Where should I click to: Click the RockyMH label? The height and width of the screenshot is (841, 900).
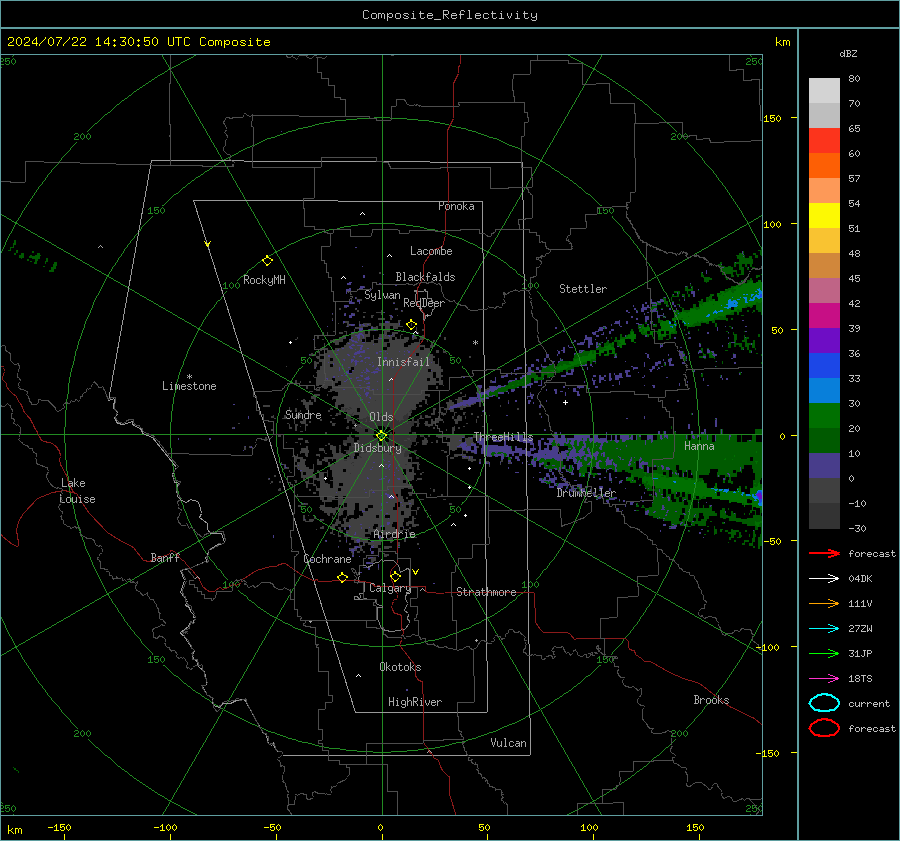(x=264, y=280)
